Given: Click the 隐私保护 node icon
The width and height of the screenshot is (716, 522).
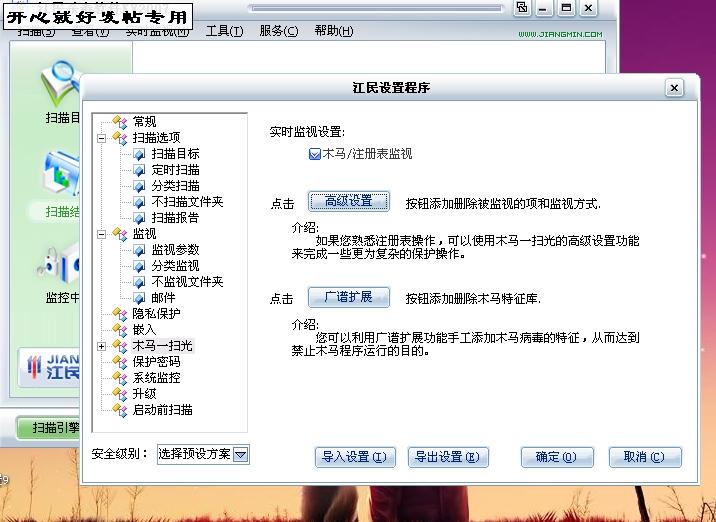Looking at the screenshot, I should coord(120,314).
